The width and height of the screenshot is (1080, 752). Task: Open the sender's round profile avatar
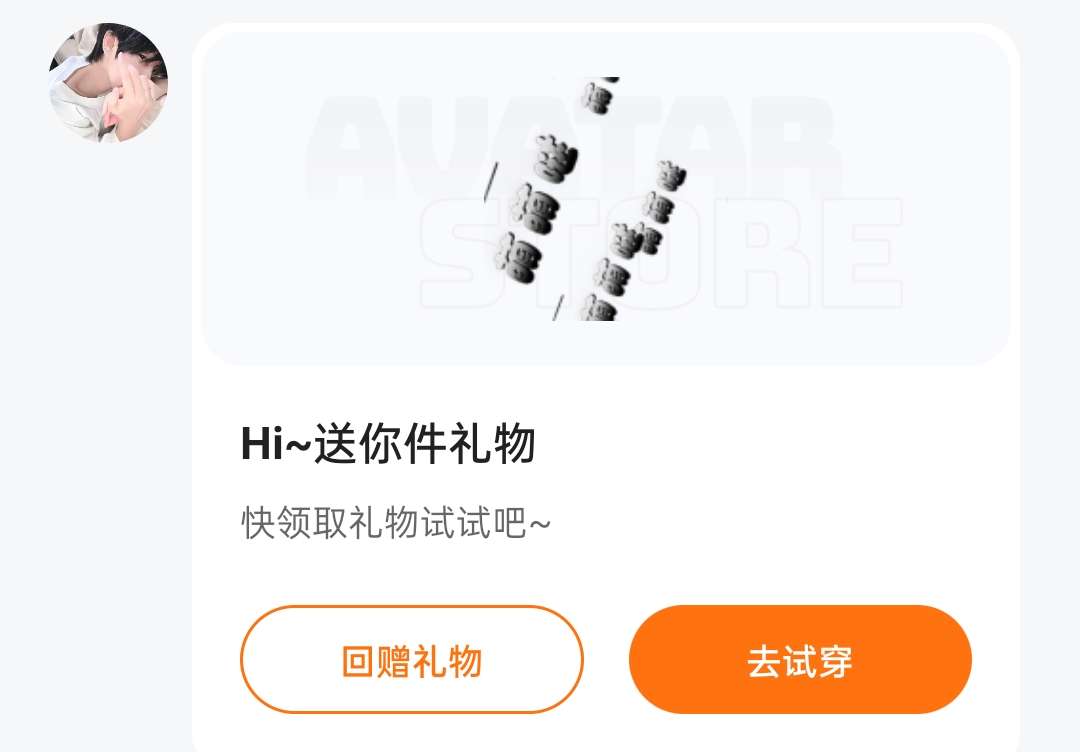(x=108, y=83)
